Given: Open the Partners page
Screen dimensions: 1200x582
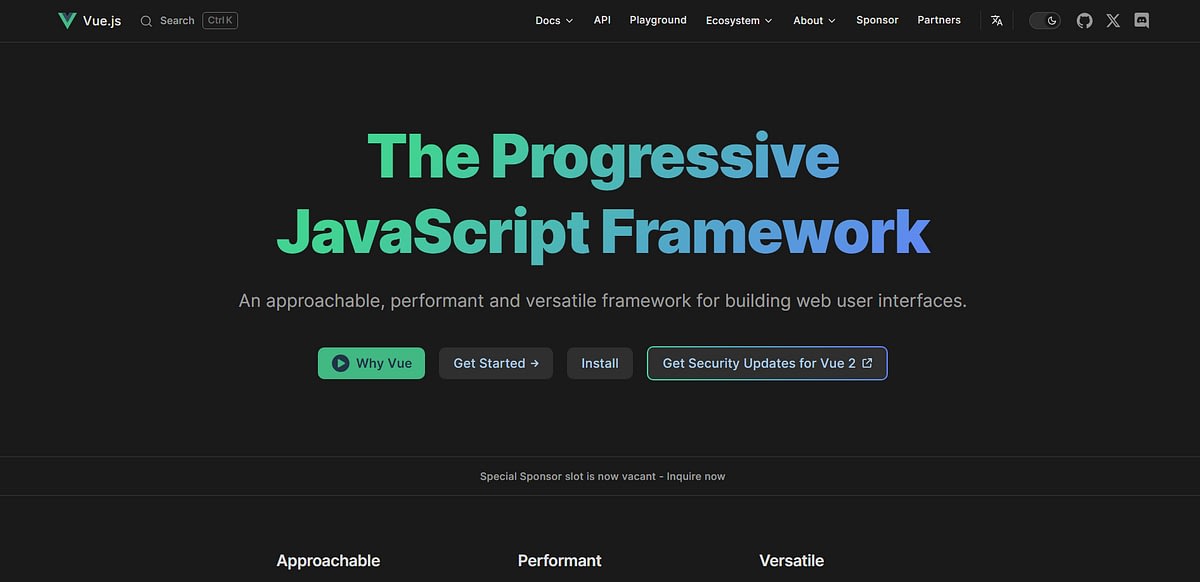Looking at the screenshot, I should pos(938,20).
